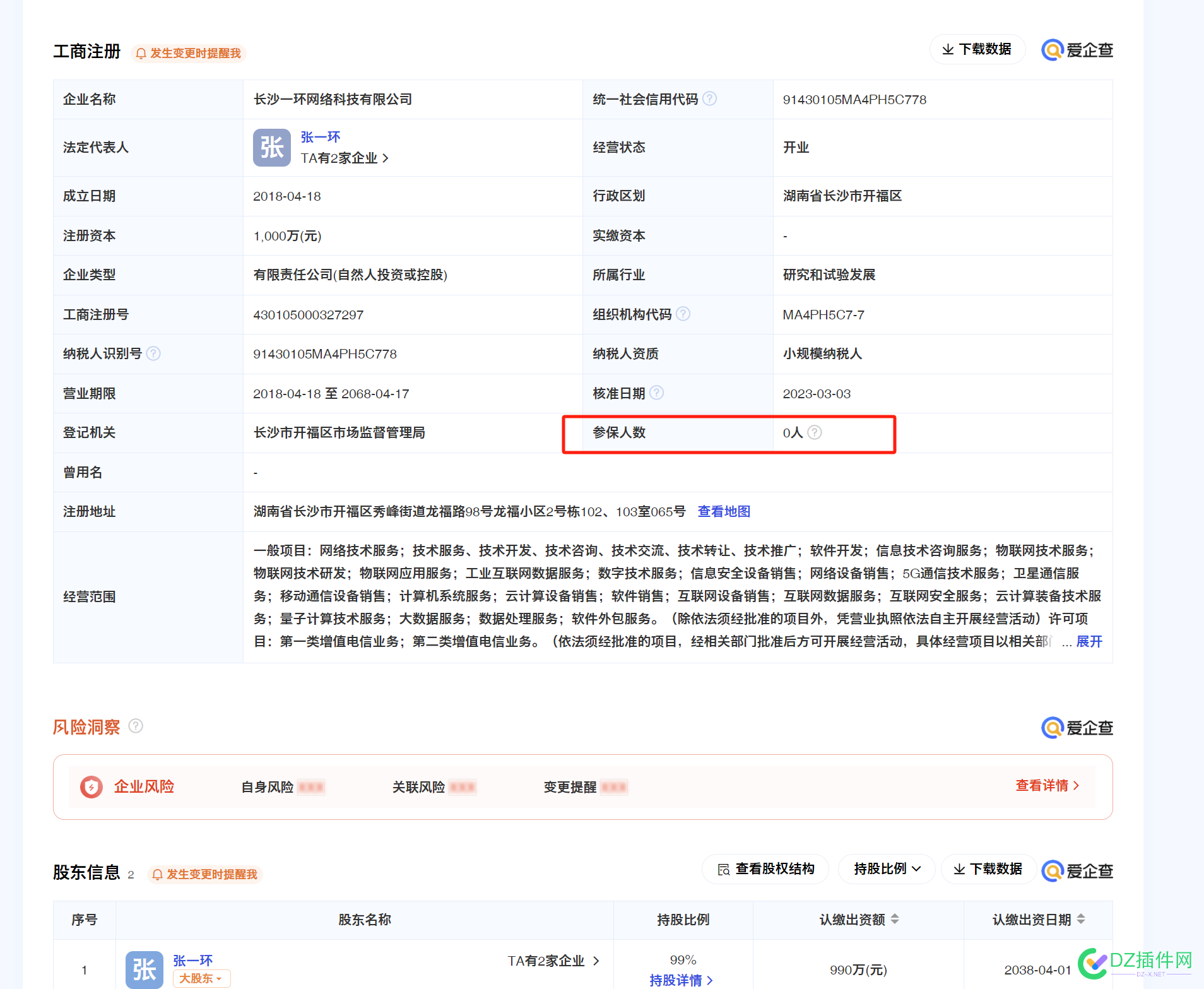The image size is (1204, 989).
Task: Open TA有2家企业 in shareholder row
Action: [x=553, y=961]
